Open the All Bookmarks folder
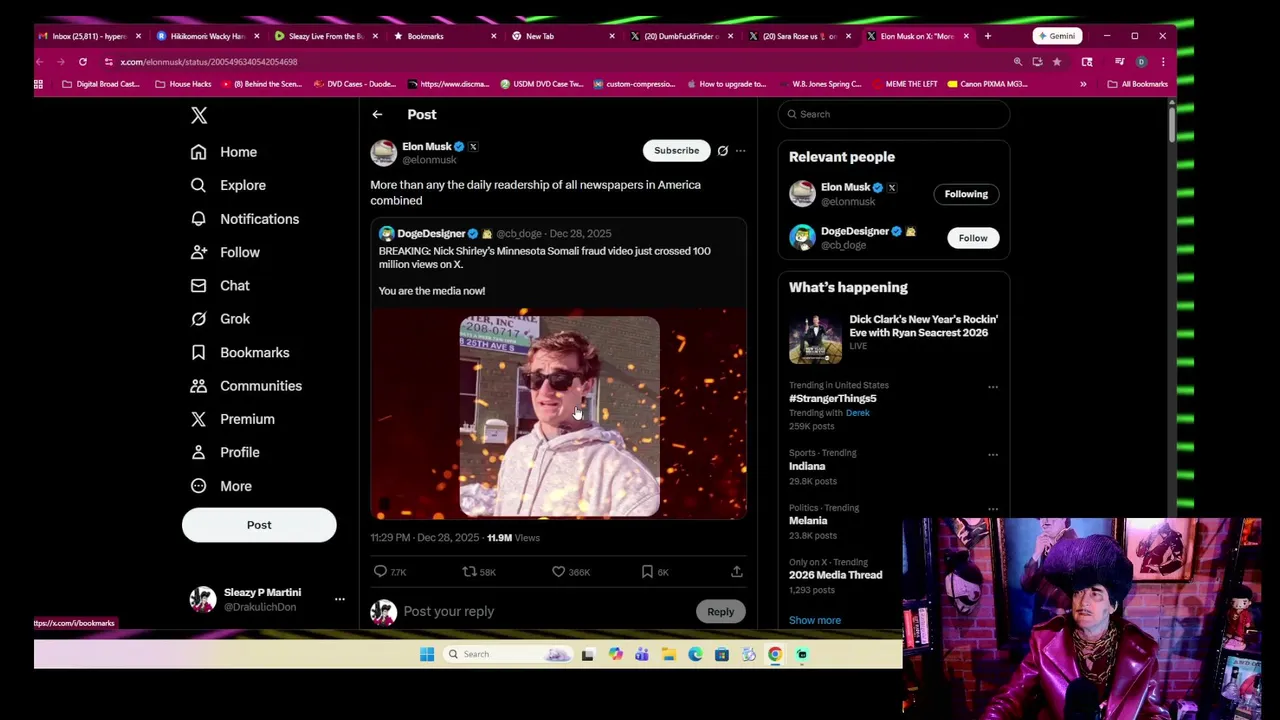The height and width of the screenshot is (720, 1280). point(1138,84)
